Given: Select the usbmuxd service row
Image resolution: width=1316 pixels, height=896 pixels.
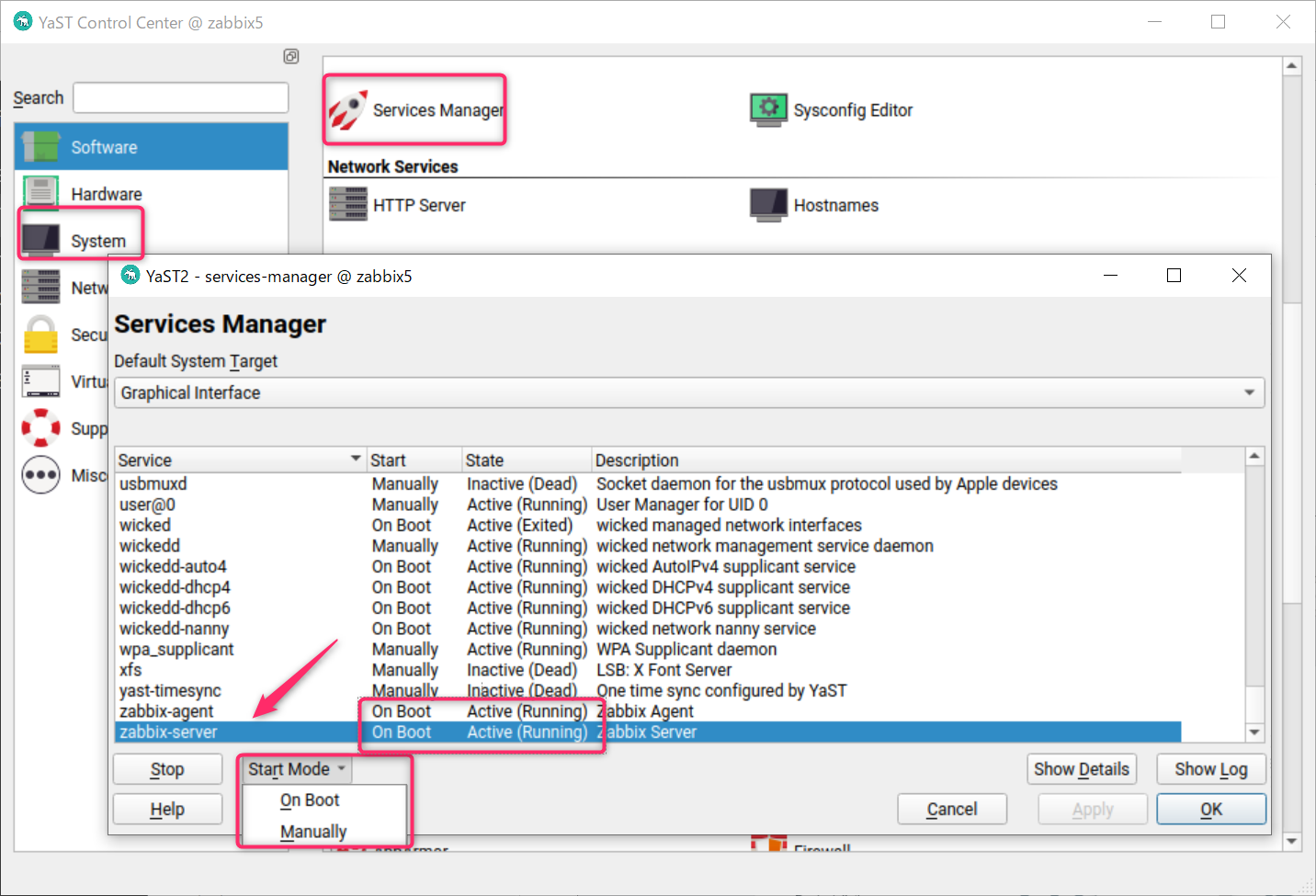Looking at the screenshot, I should 648,483.
